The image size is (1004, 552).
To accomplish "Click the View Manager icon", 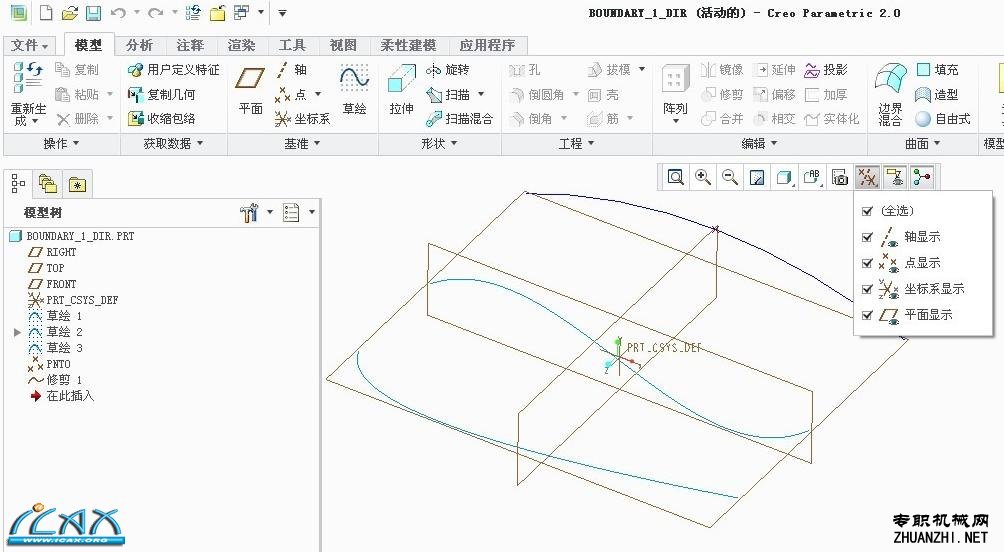I will click(839, 177).
